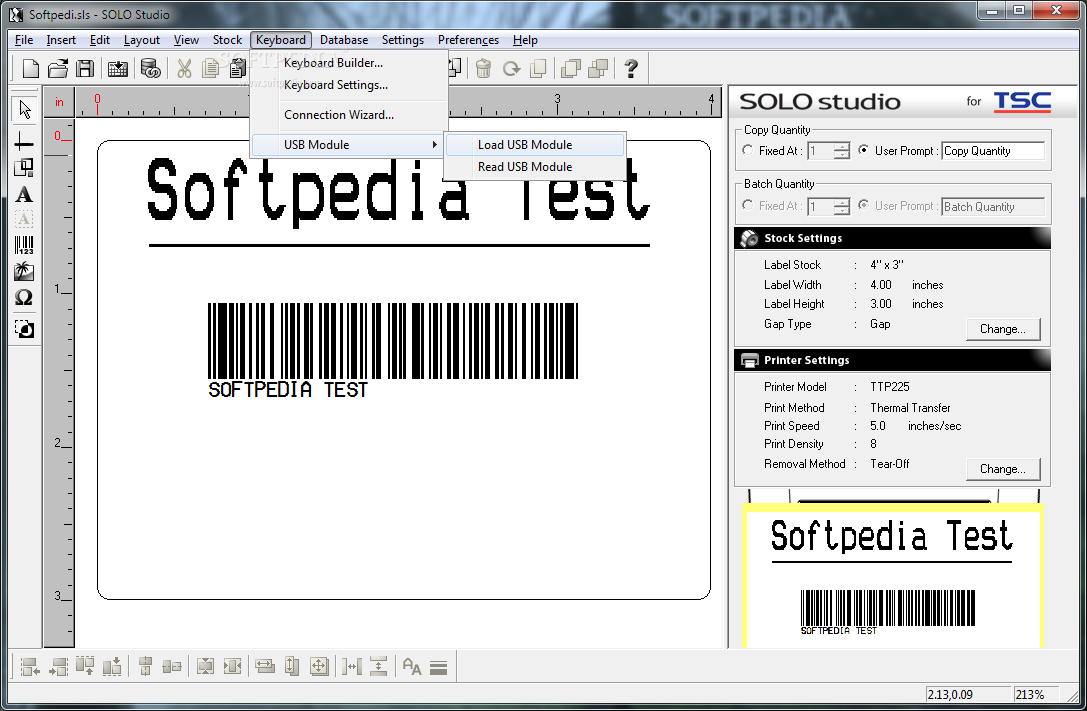Create a new label with the blank page icon
1087x711 pixels.
coord(31,68)
